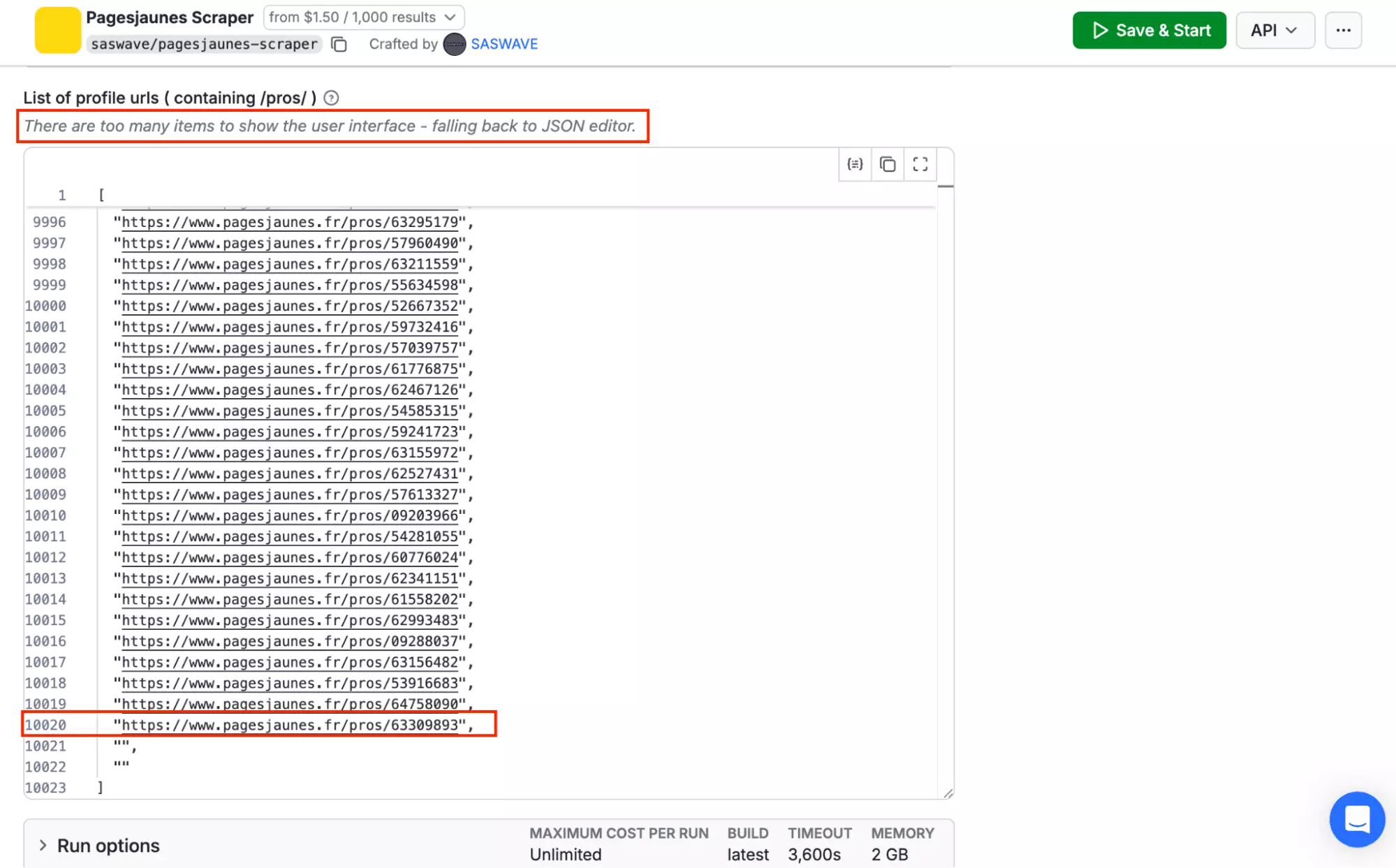This screenshot has height=868, width=1396.
Task: Click the saswave/pagesjaunes-scraper identifier
Action: coord(204,44)
